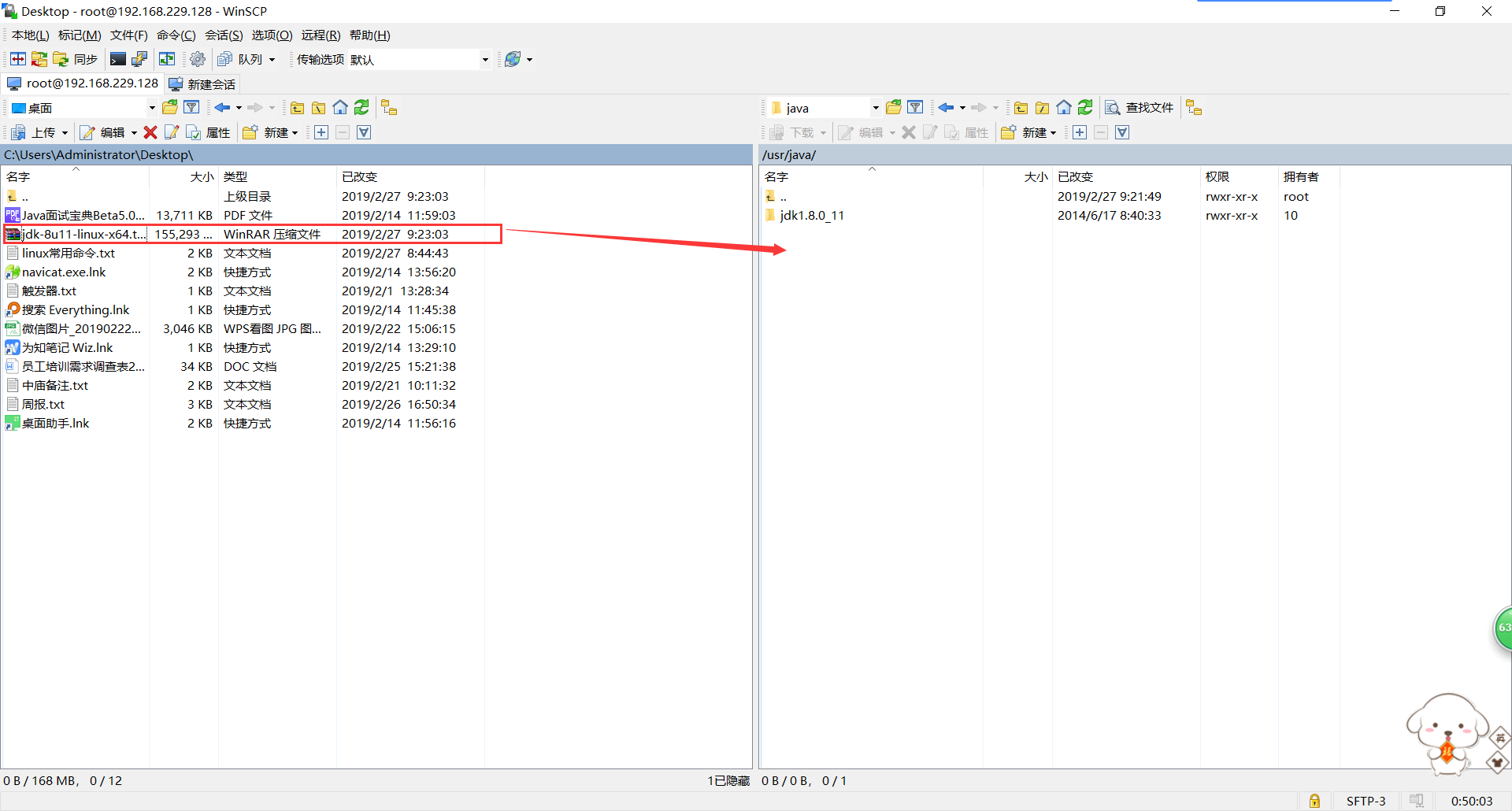Expand the arrow beside the globe icon

530,59
